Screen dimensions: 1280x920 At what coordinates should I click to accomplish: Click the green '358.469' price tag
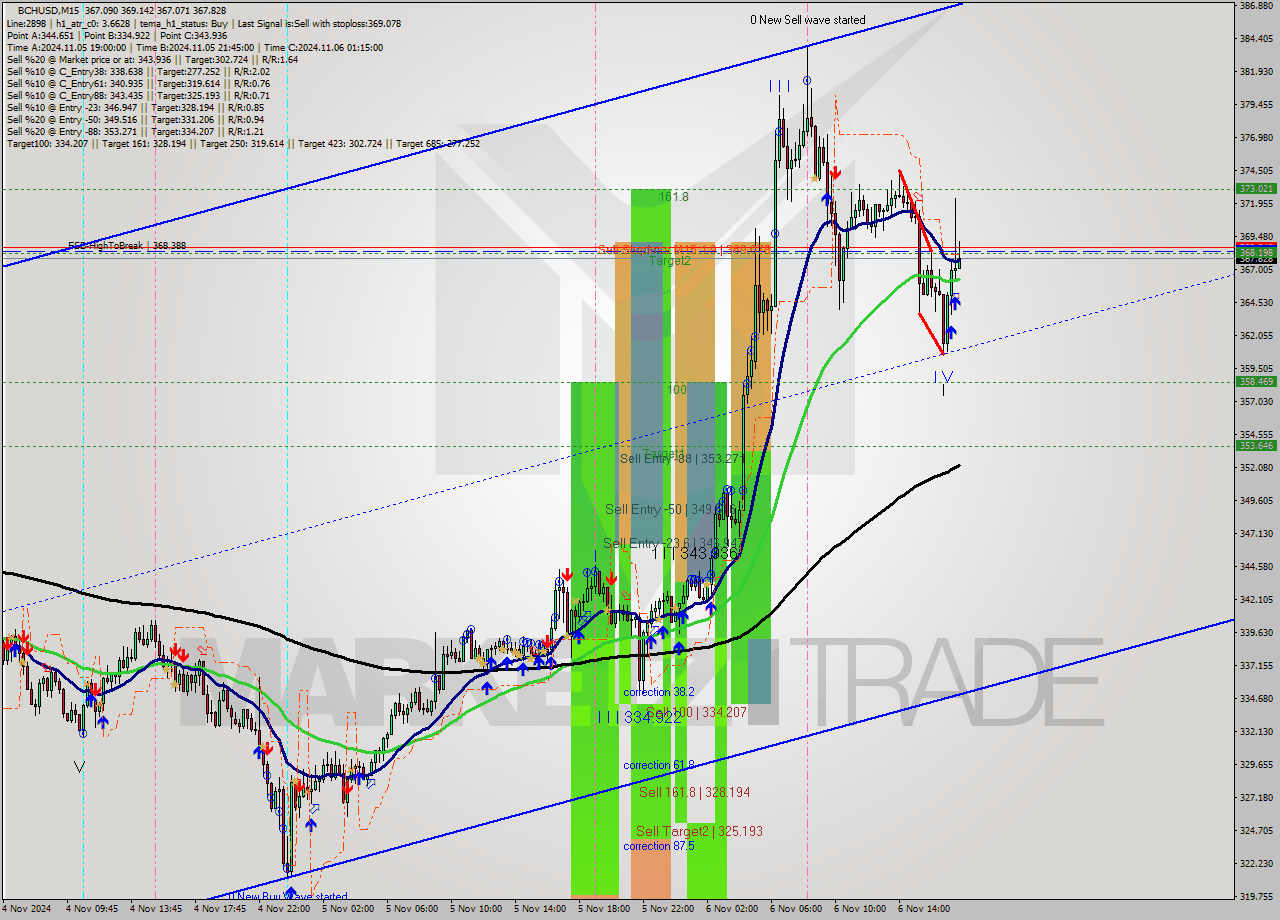pyautogui.click(x=1256, y=381)
